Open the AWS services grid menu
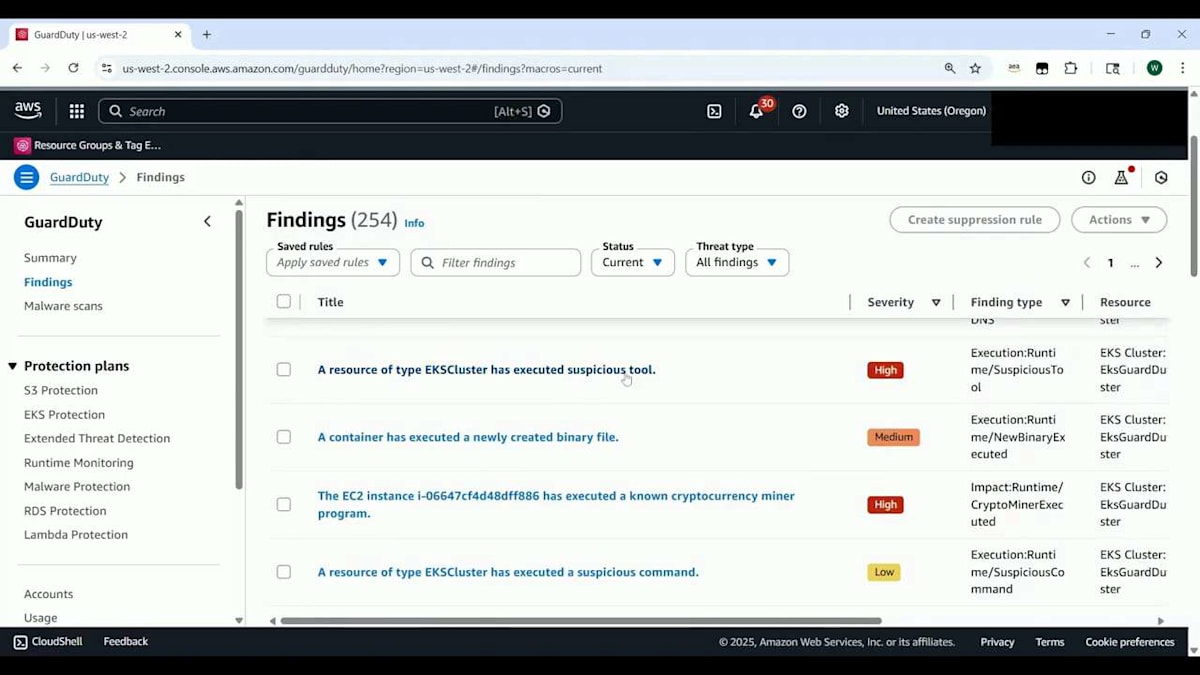Screen dimensions: 1200x675 (77, 111)
